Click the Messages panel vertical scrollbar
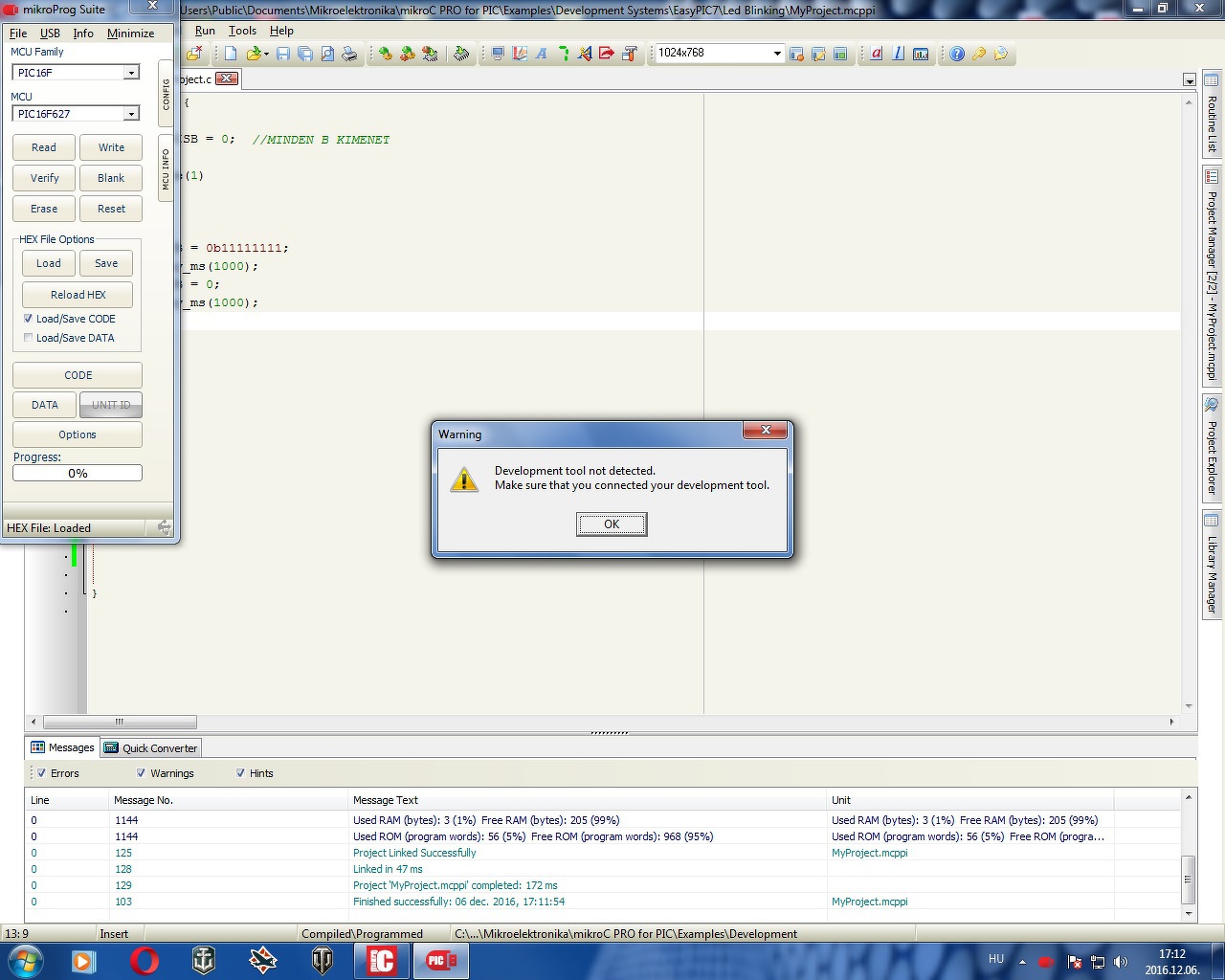1225x980 pixels. point(1189,853)
